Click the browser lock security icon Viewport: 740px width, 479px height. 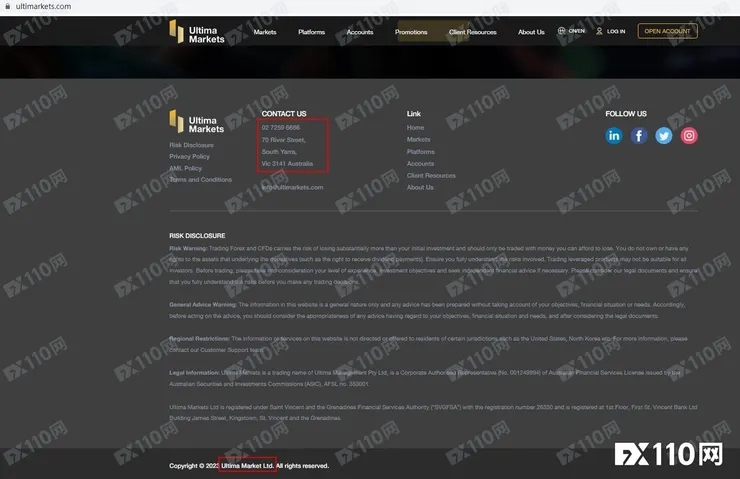coord(8,6)
